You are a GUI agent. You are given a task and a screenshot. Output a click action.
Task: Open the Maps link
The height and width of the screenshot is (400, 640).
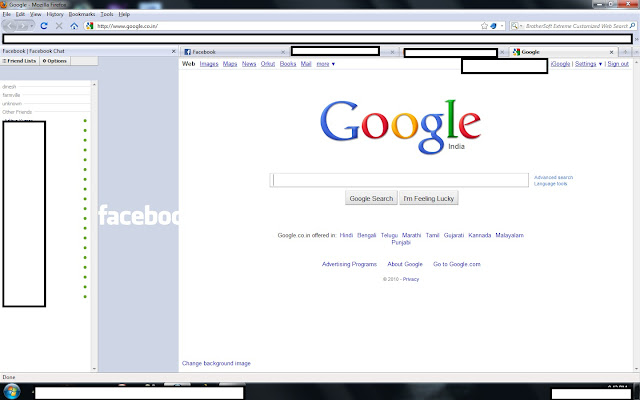click(230, 64)
